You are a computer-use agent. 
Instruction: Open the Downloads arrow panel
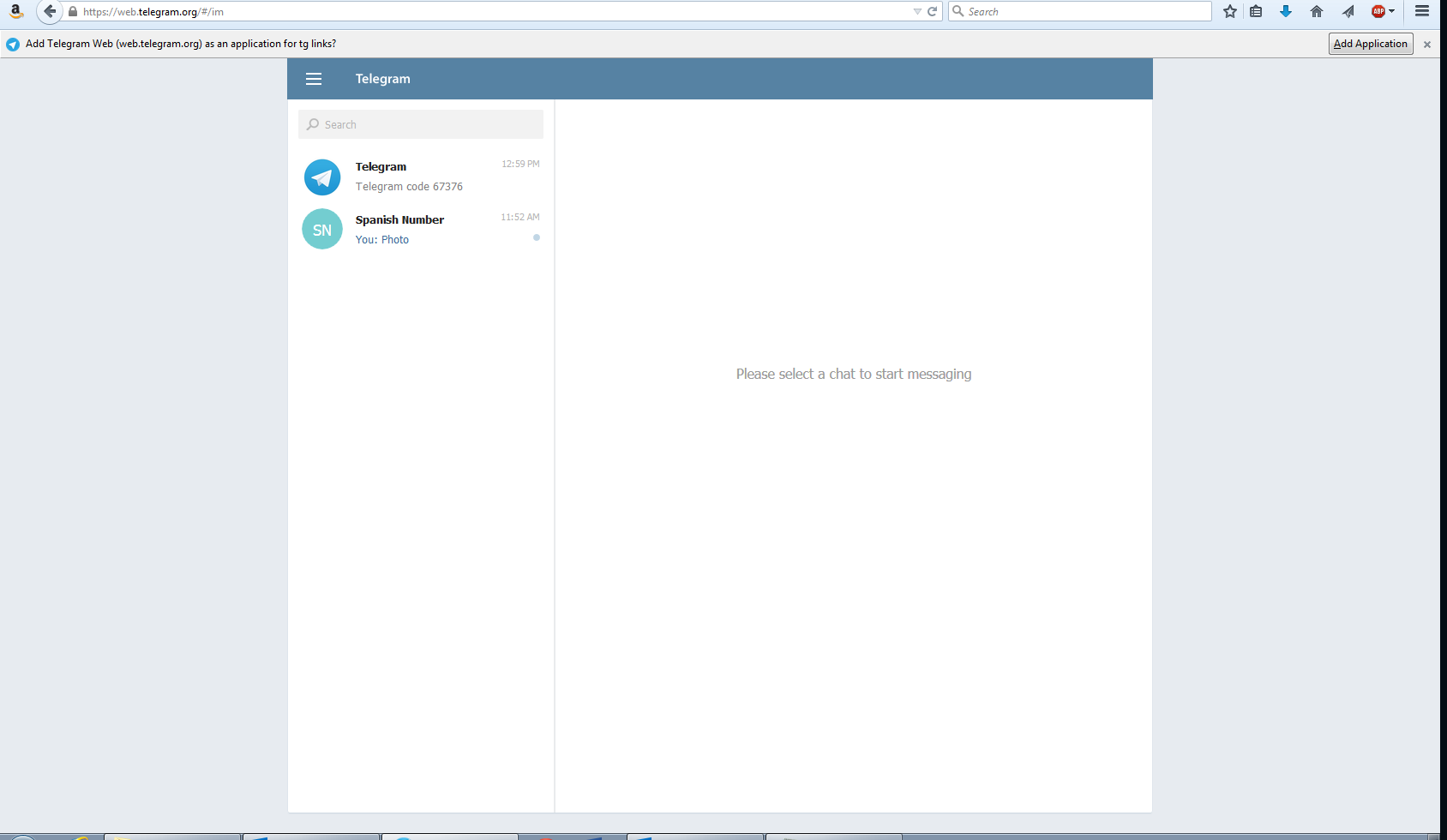[1286, 11]
